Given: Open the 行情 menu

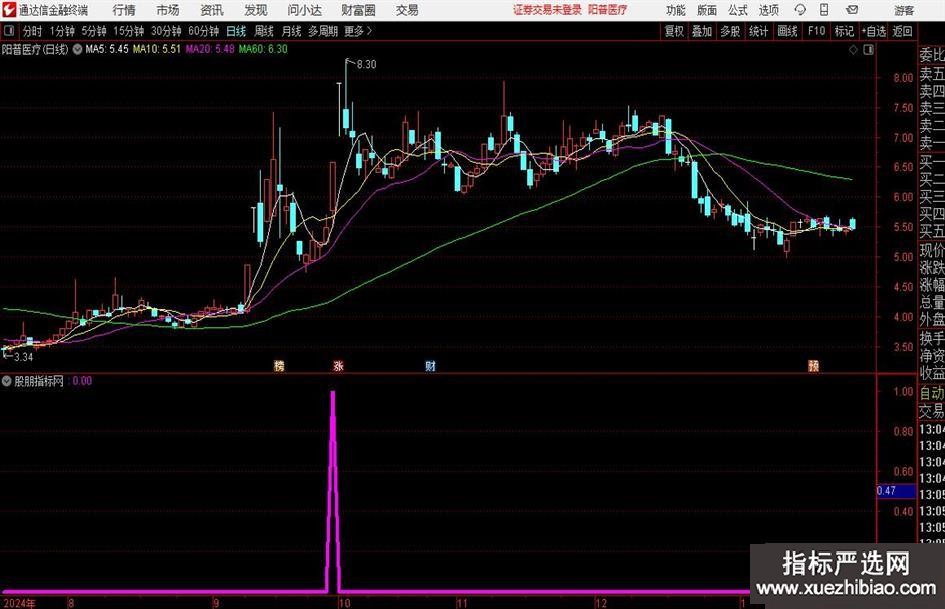Looking at the screenshot, I should pos(124,10).
